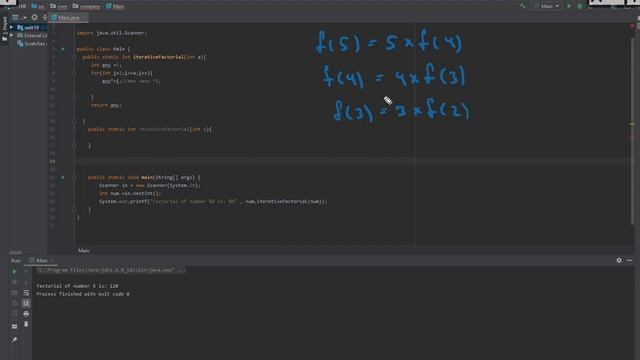
Task: Open the com folder breadcrumb
Action: (59, 6)
